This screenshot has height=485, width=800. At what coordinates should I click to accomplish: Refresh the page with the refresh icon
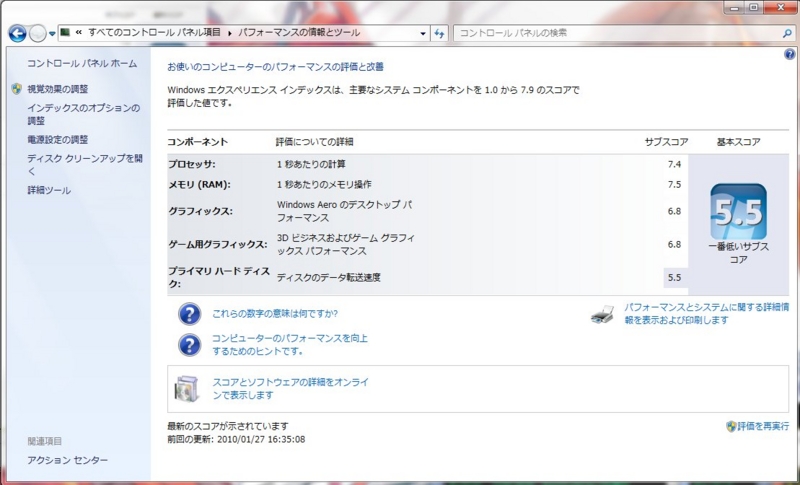pos(439,34)
